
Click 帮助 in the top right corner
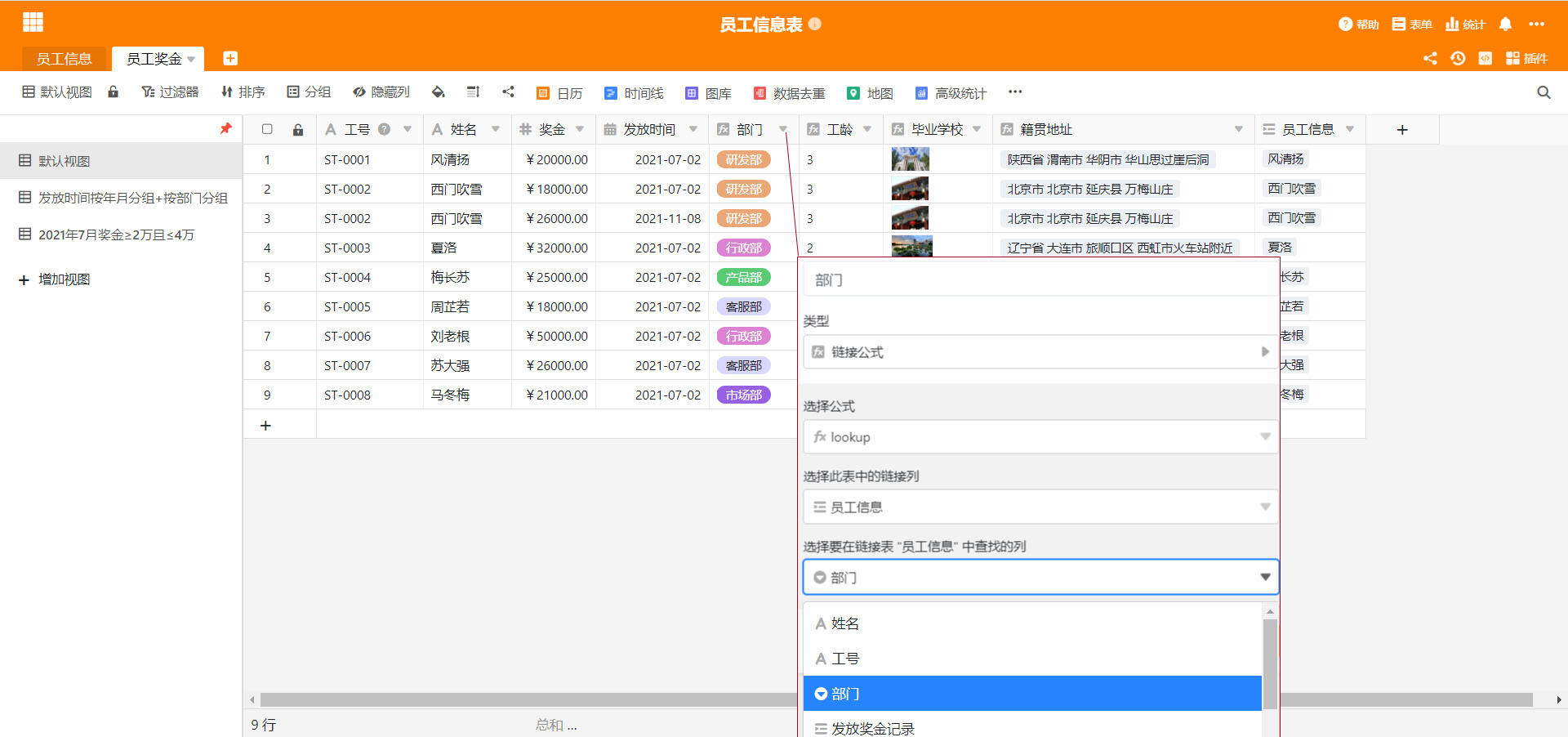(x=1358, y=24)
